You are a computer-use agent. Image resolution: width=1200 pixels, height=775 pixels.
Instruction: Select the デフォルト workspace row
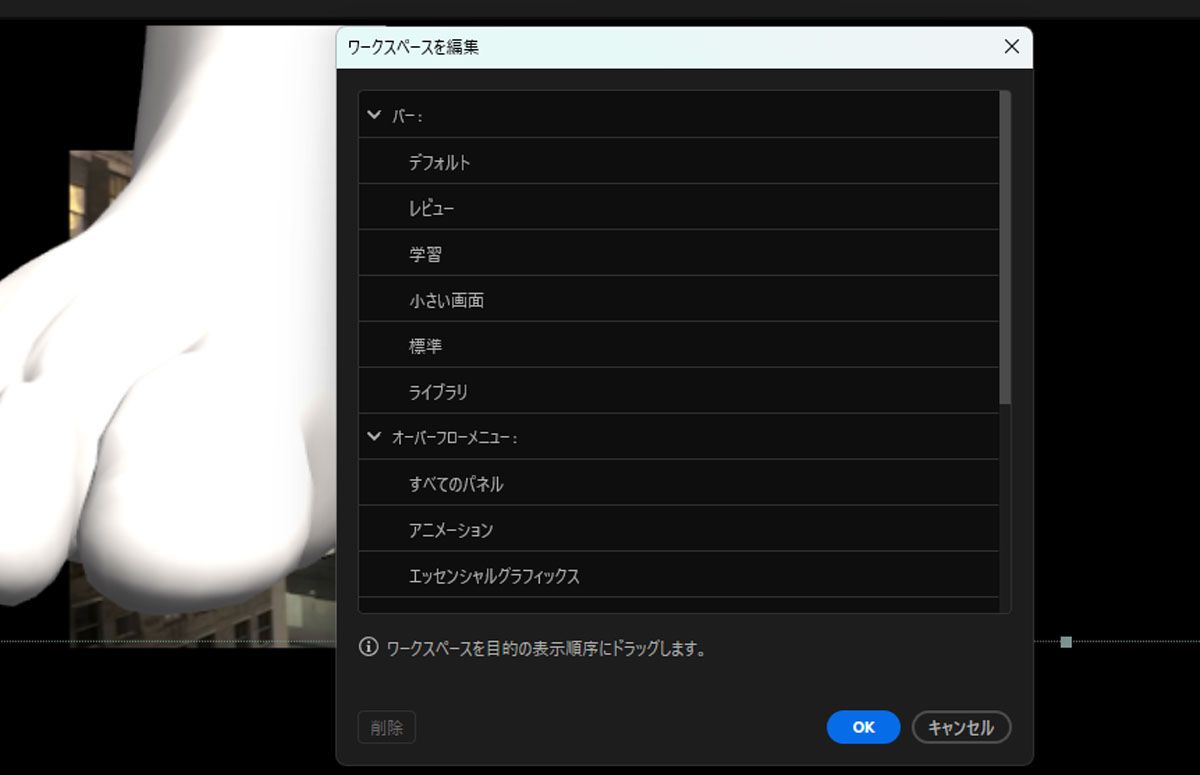click(678, 161)
